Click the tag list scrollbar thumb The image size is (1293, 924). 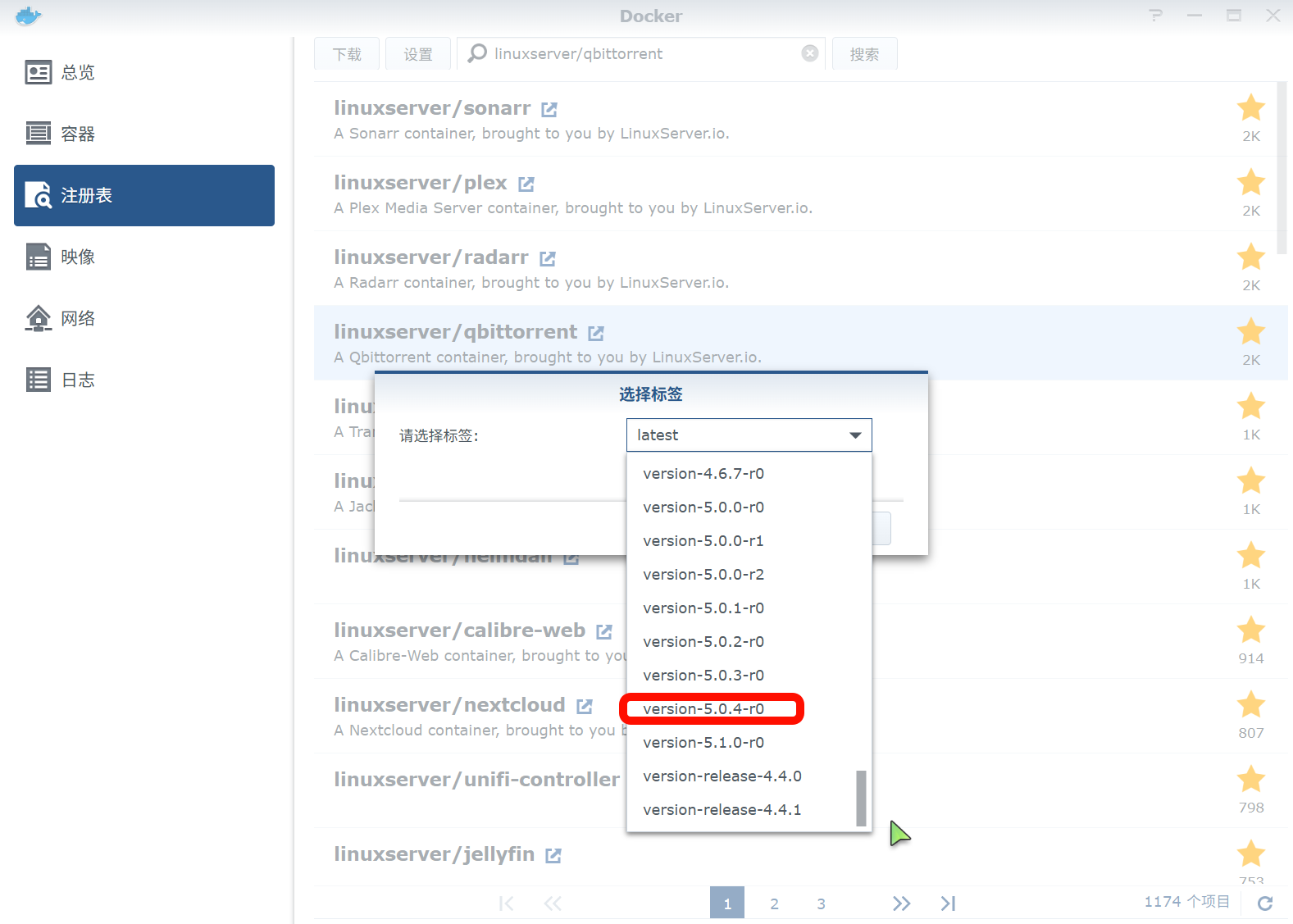(x=861, y=798)
